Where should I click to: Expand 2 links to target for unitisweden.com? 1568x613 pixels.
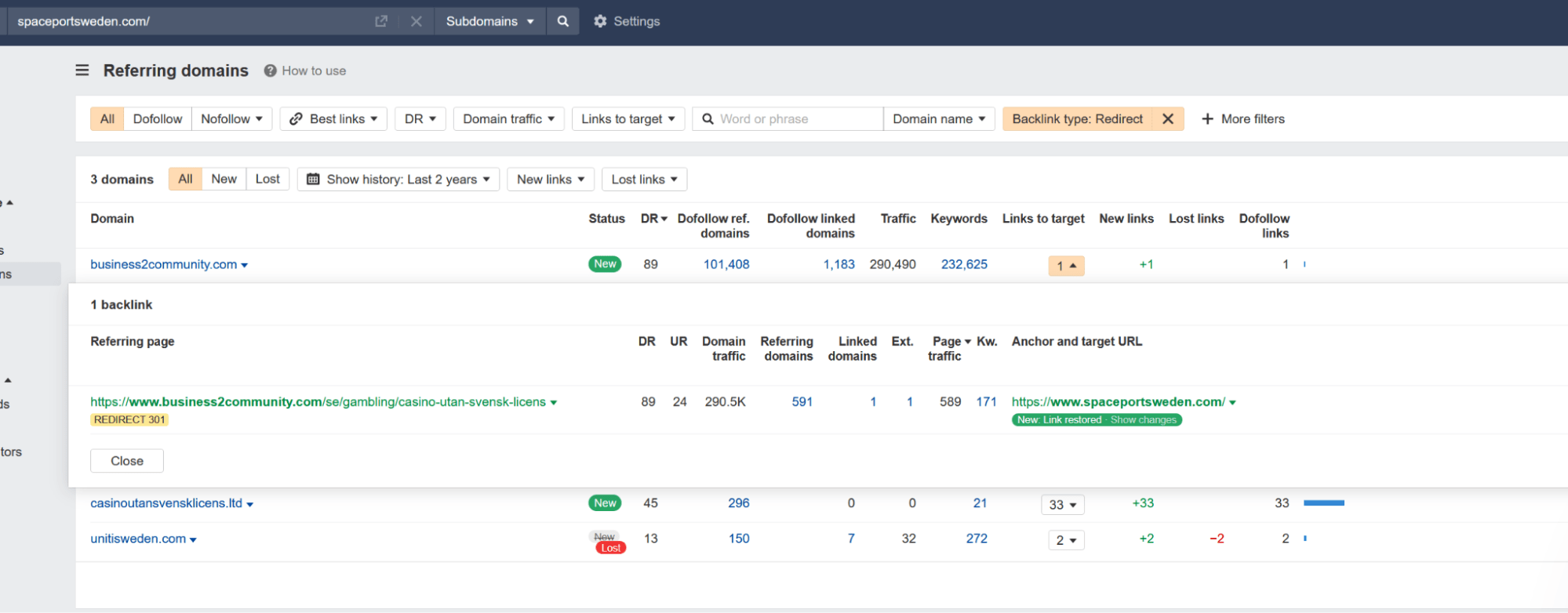click(x=1066, y=540)
